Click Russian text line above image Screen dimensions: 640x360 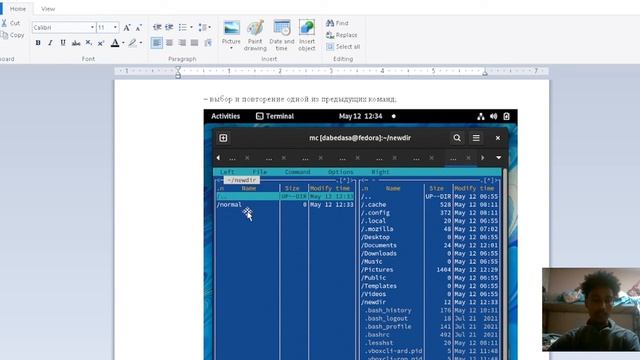[x=300, y=99]
